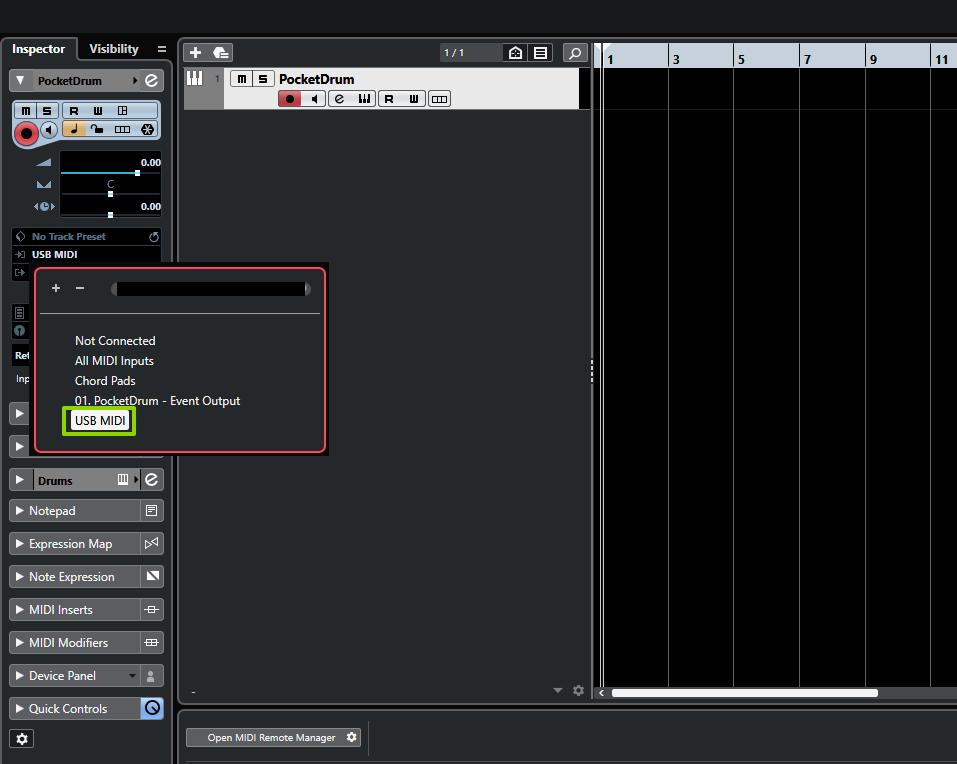
Task: Solo the PocketDrum track in track list
Action: tap(262, 79)
